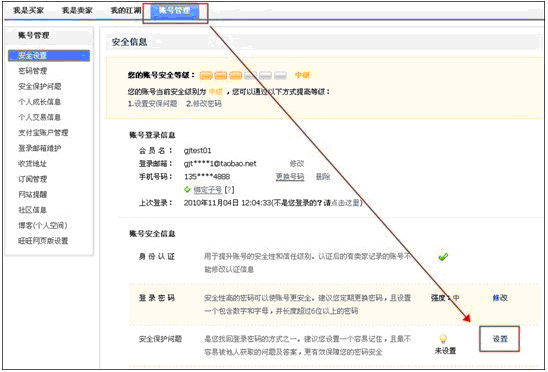Click the 强度: 中 password strength text
548x372 pixels.
(445, 298)
